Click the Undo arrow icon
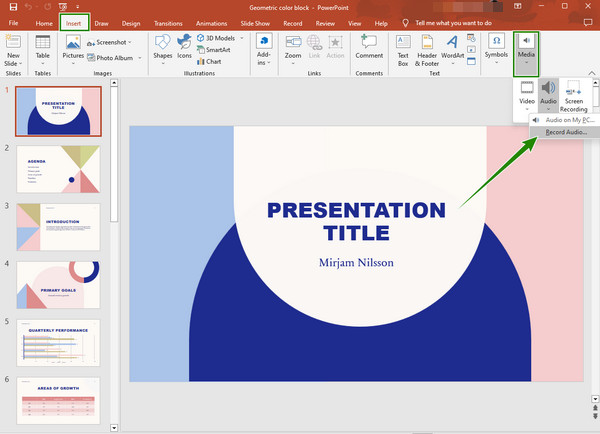 point(29,7)
